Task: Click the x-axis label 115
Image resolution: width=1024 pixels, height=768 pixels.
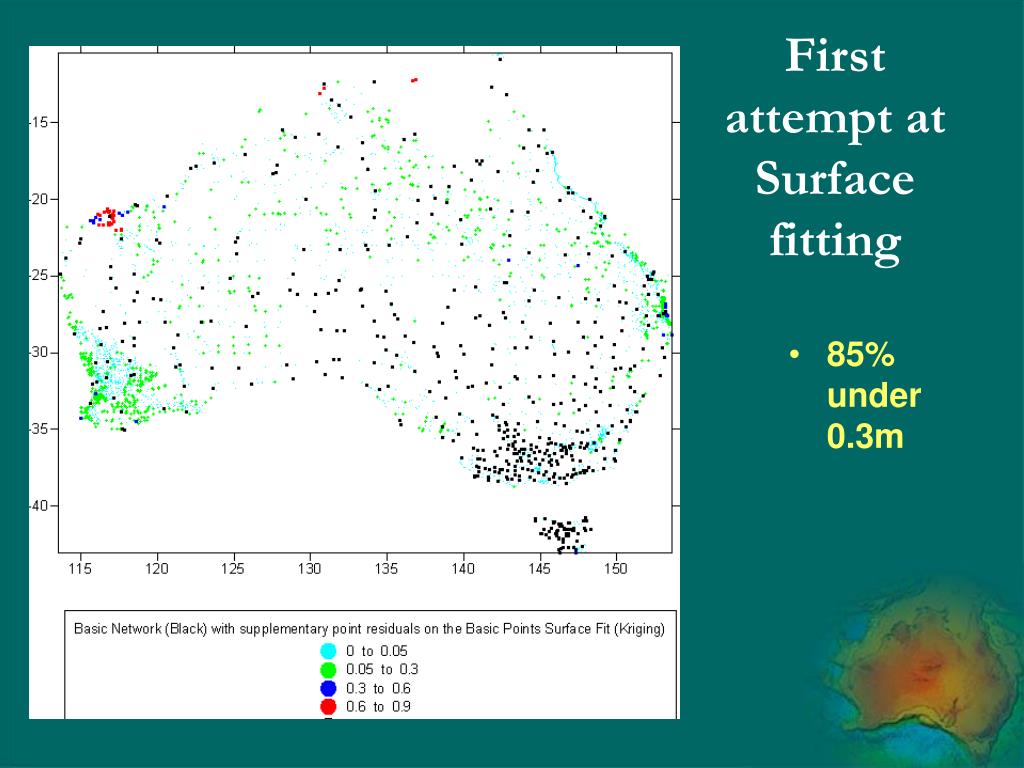Action: pyautogui.click(x=80, y=568)
